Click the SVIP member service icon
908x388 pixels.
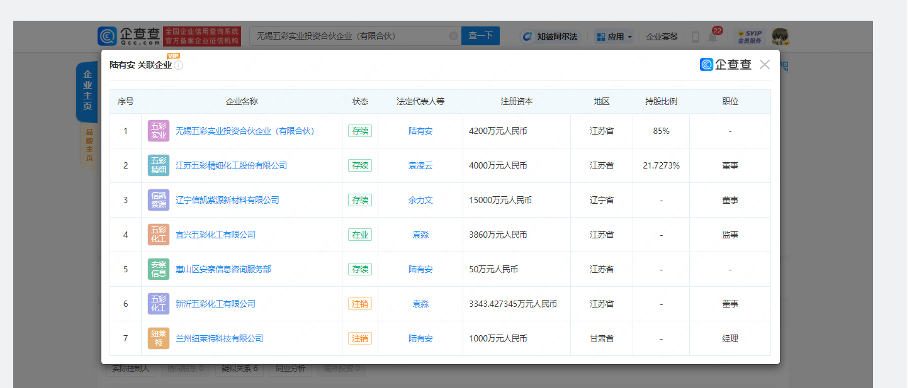click(x=749, y=36)
